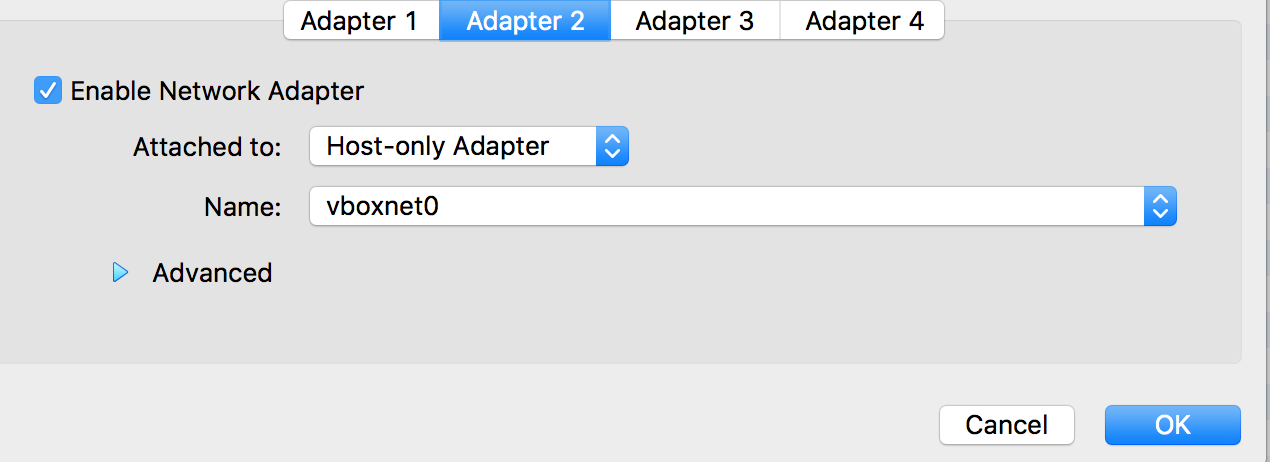Switch to the Adapter 1 tab
The width and height of the screenshot is (1270, 462).
pos(361,21)
